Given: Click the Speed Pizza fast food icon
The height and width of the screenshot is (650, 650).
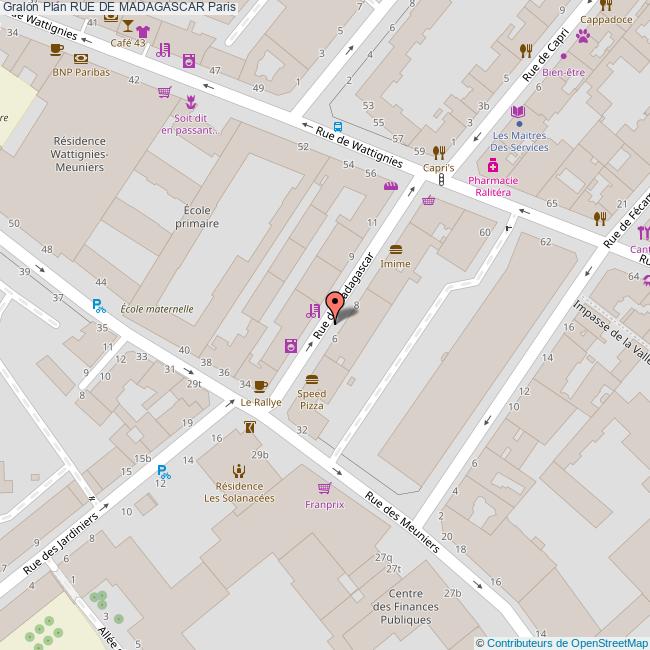Looking at the screenshot, I should (312, 379).
